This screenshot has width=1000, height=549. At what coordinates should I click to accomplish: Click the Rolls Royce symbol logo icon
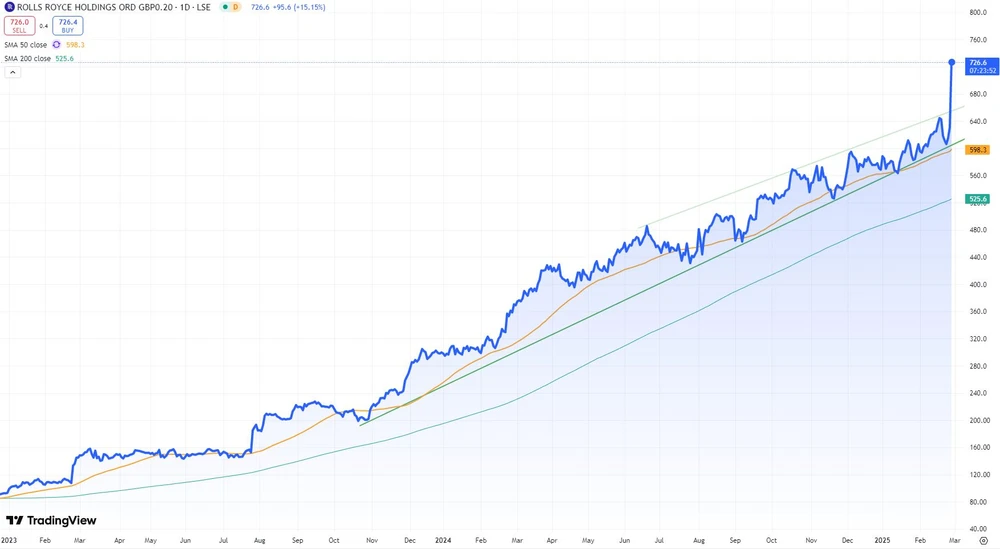coord(10,7)
